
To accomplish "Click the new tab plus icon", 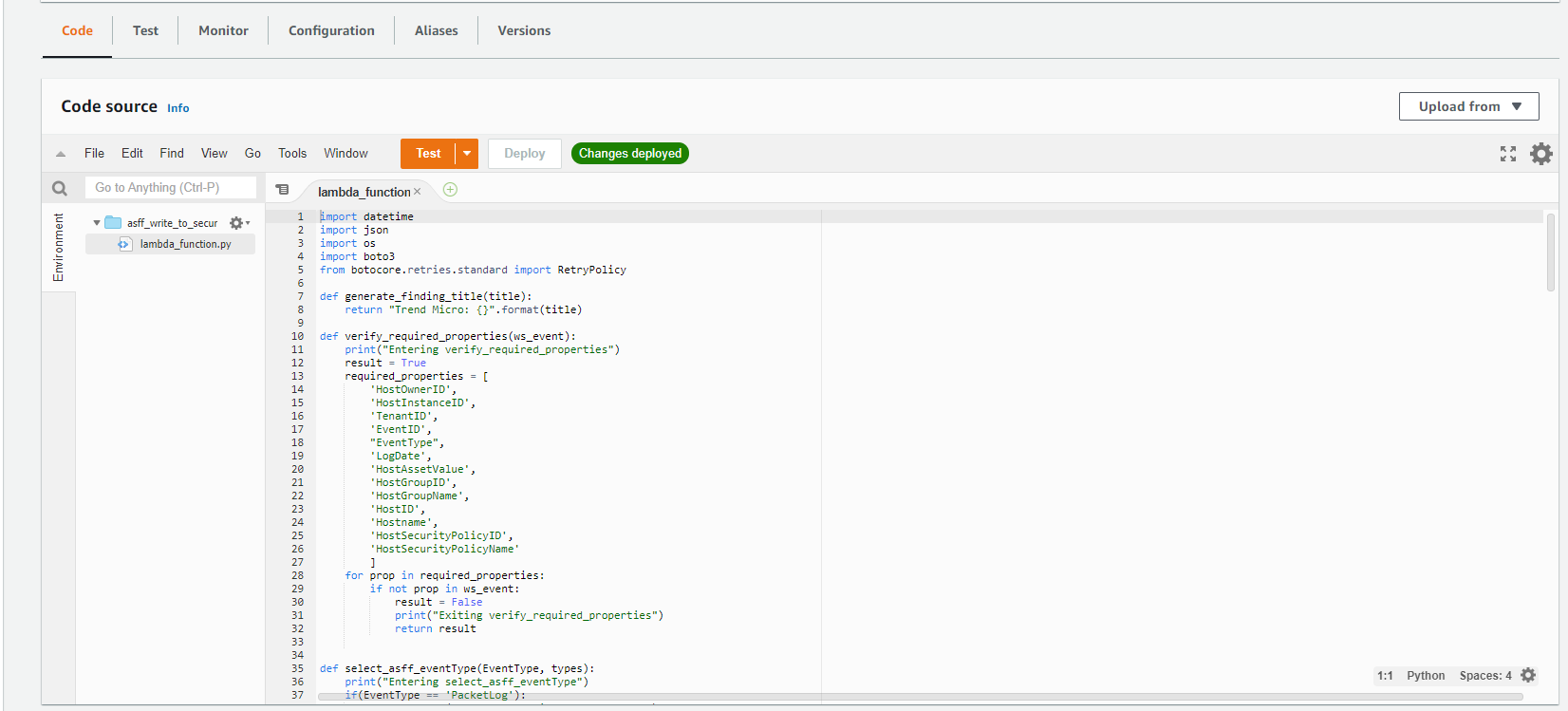I will pyautogui.click(x=451, y=190).
